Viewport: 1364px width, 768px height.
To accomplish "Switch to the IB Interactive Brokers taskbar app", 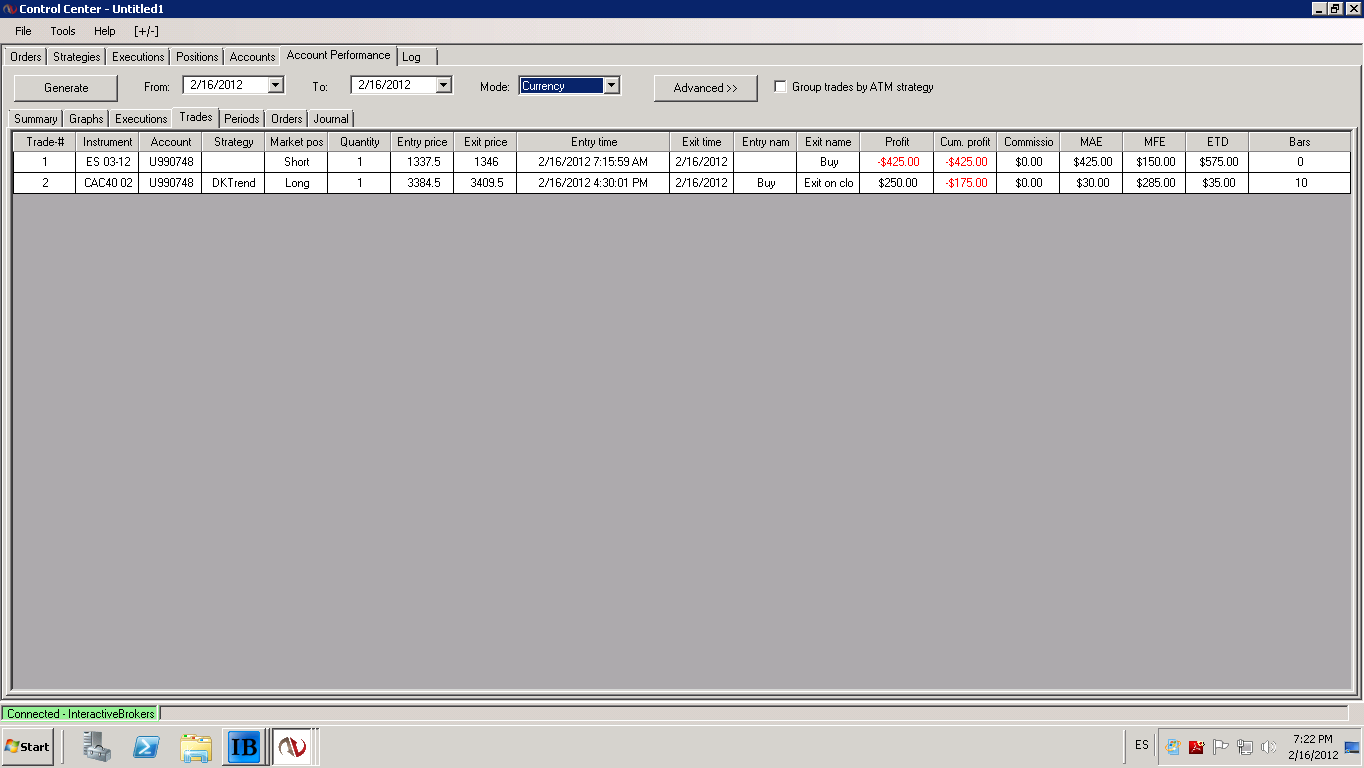I will 244,746.
